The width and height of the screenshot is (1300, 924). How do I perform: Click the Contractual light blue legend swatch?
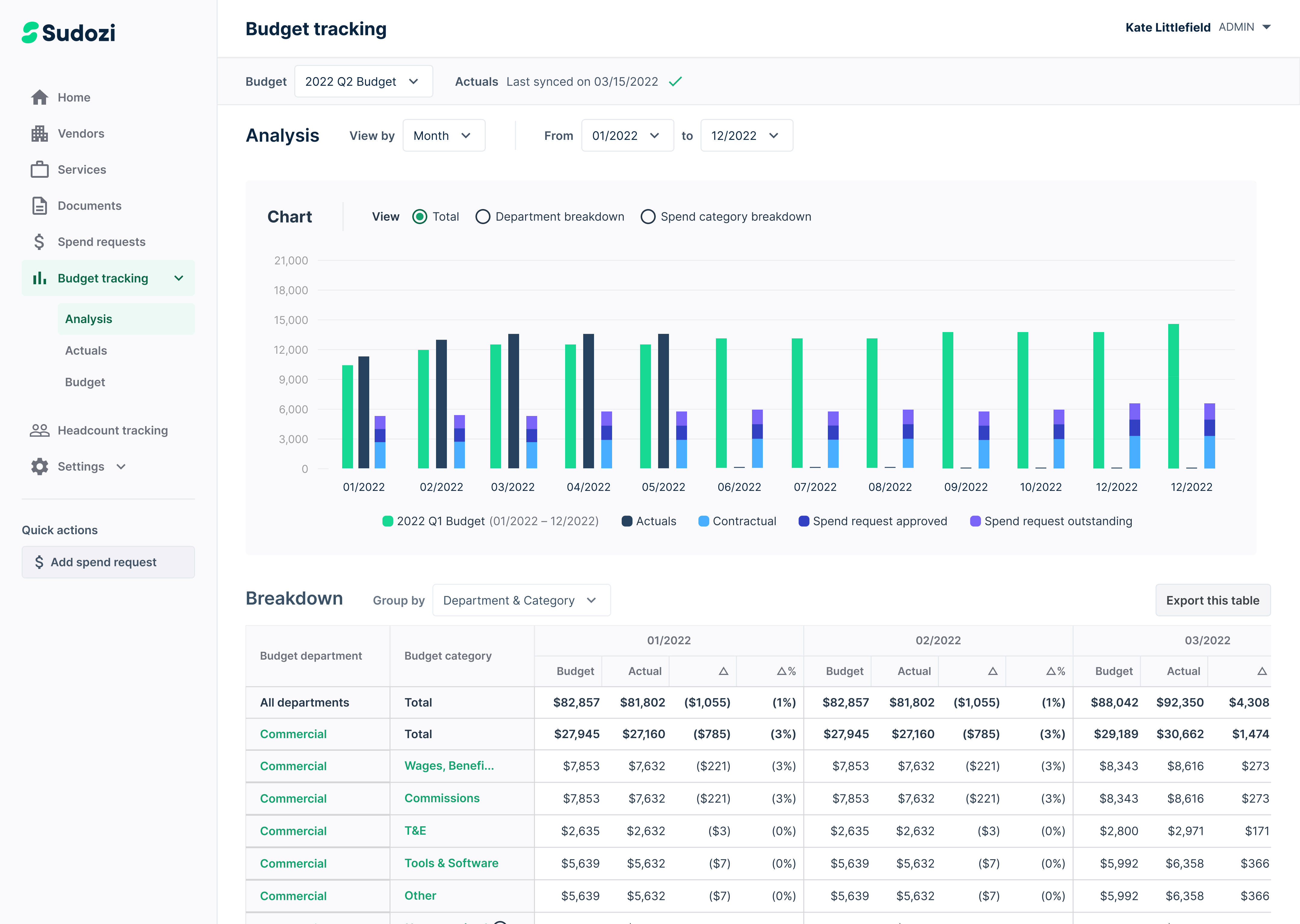click(x=704, y=521)
